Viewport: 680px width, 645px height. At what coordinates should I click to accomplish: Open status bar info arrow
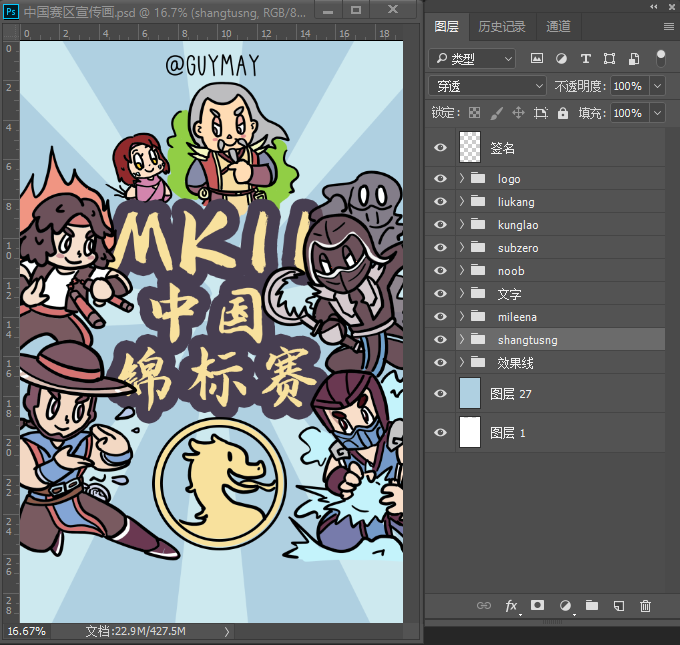227,632
